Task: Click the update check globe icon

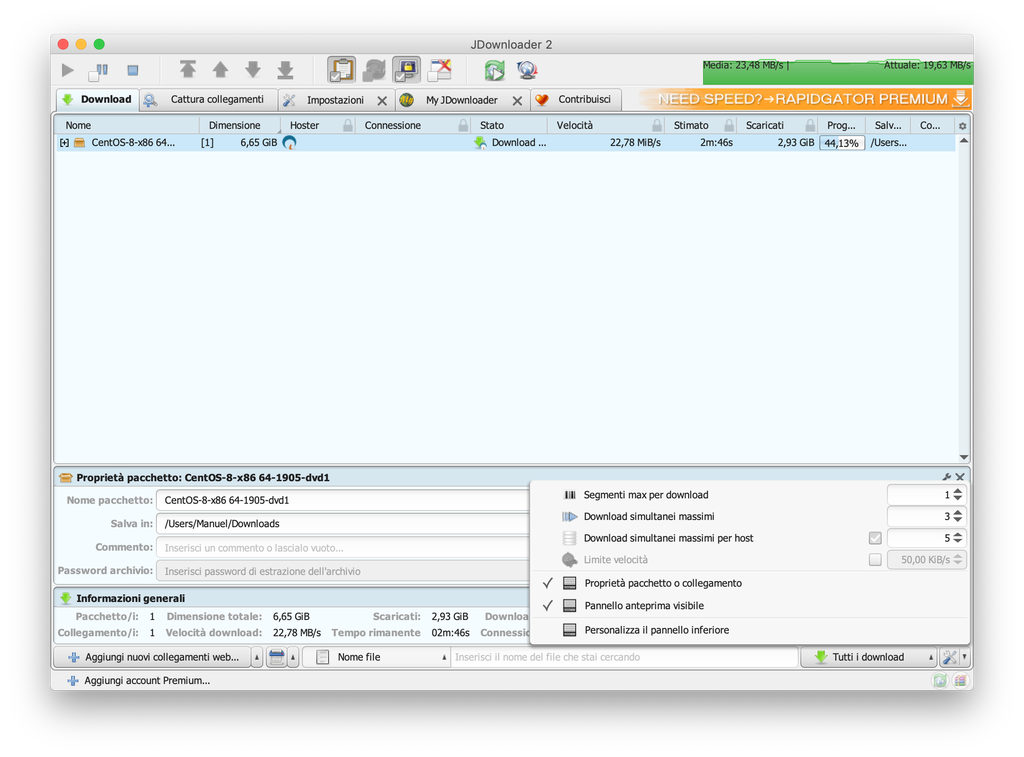Action: click(x=526, y=70)
